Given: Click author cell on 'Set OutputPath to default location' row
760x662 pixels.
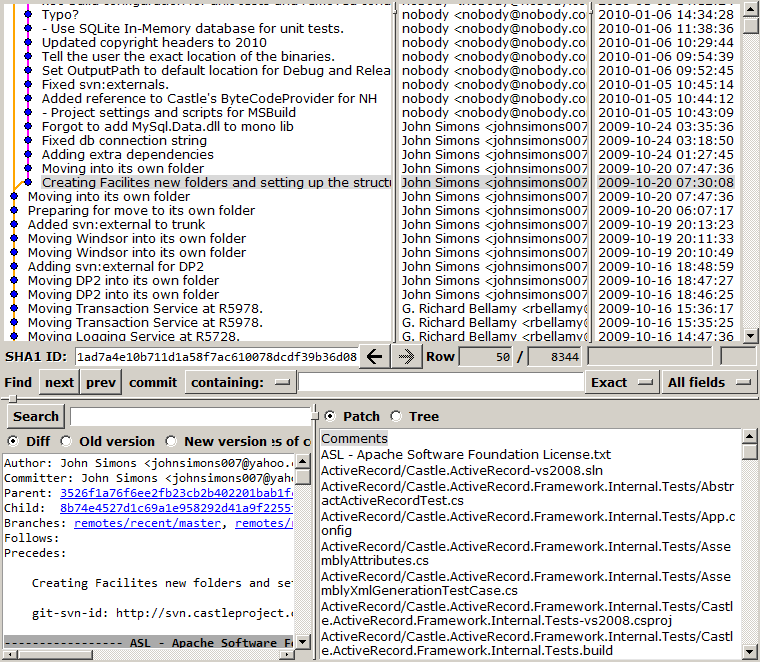Looking at the screenshot, I should pyautogui.click(x=493, y=71).
